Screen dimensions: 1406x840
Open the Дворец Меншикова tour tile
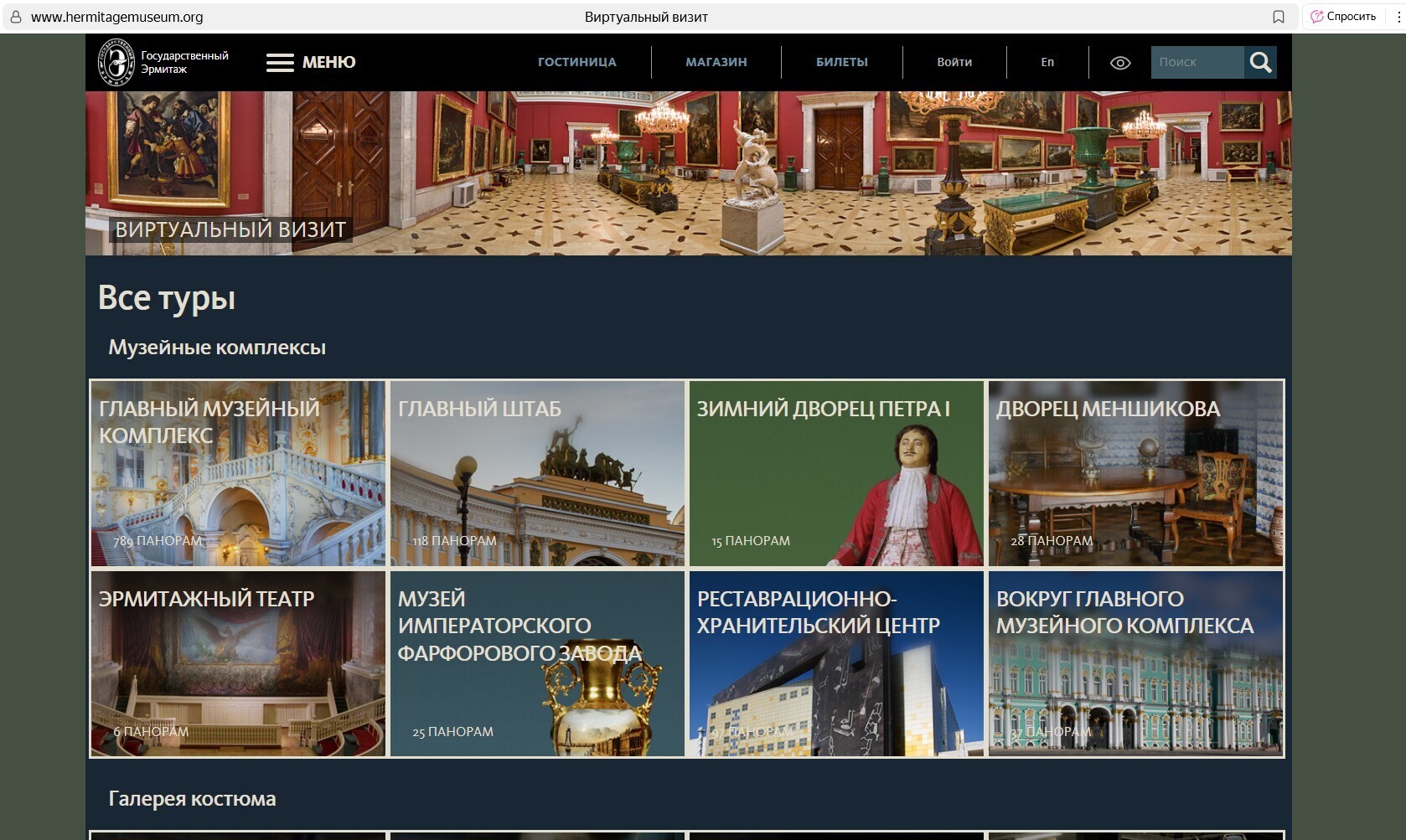[1135, 474]
